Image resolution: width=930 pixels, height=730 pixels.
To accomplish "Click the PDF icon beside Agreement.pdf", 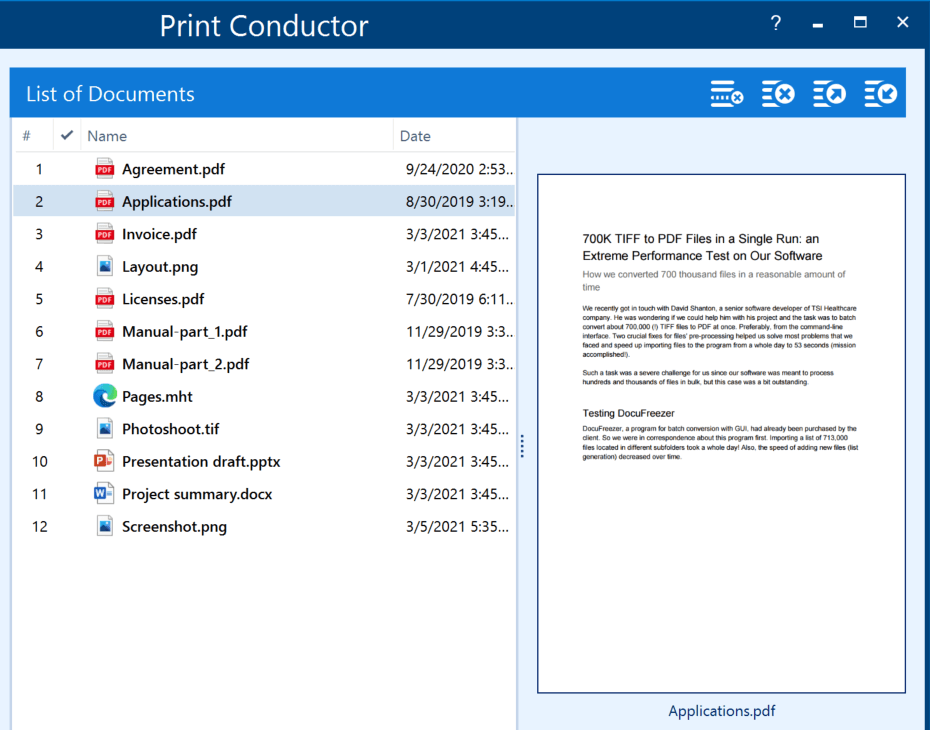I will click(105, 169).
